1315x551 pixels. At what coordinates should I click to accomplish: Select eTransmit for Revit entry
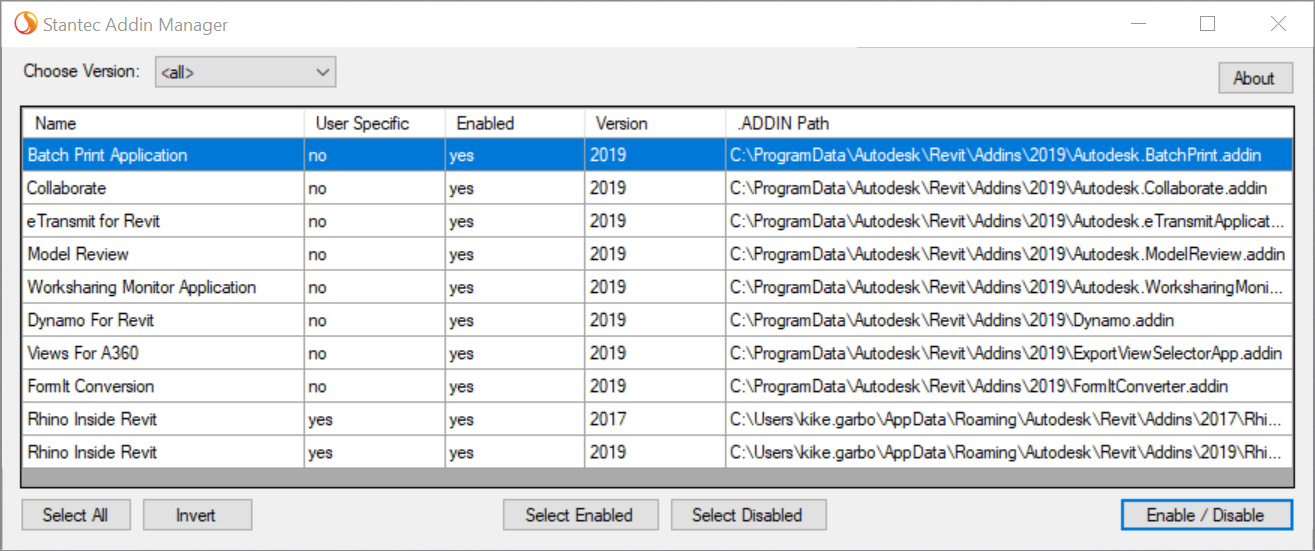(x=93, y=221)
